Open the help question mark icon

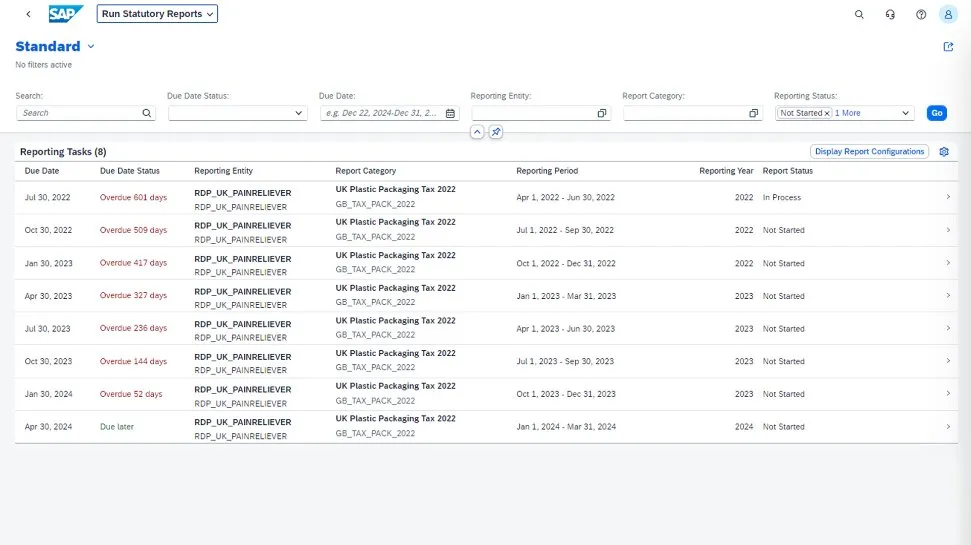click(921, 14)
